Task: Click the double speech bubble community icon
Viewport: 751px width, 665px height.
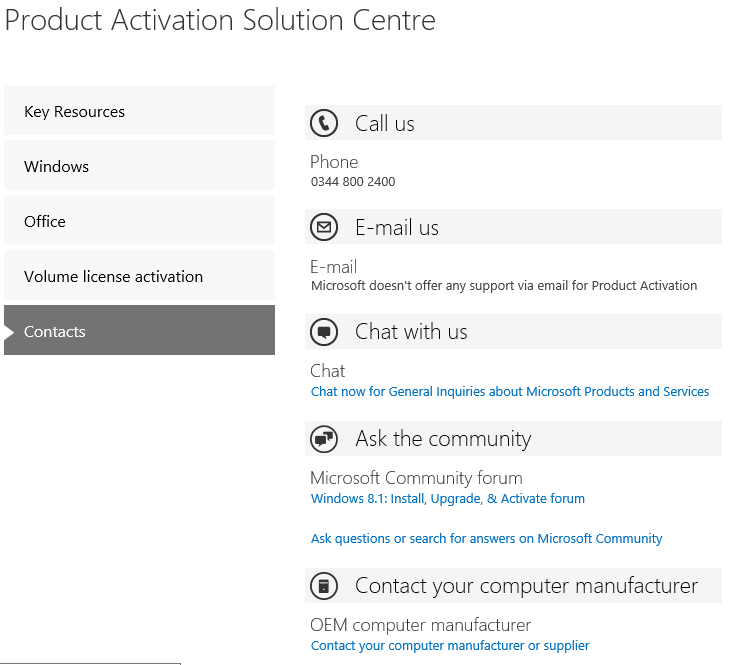Action: click(x=324, y=438)
